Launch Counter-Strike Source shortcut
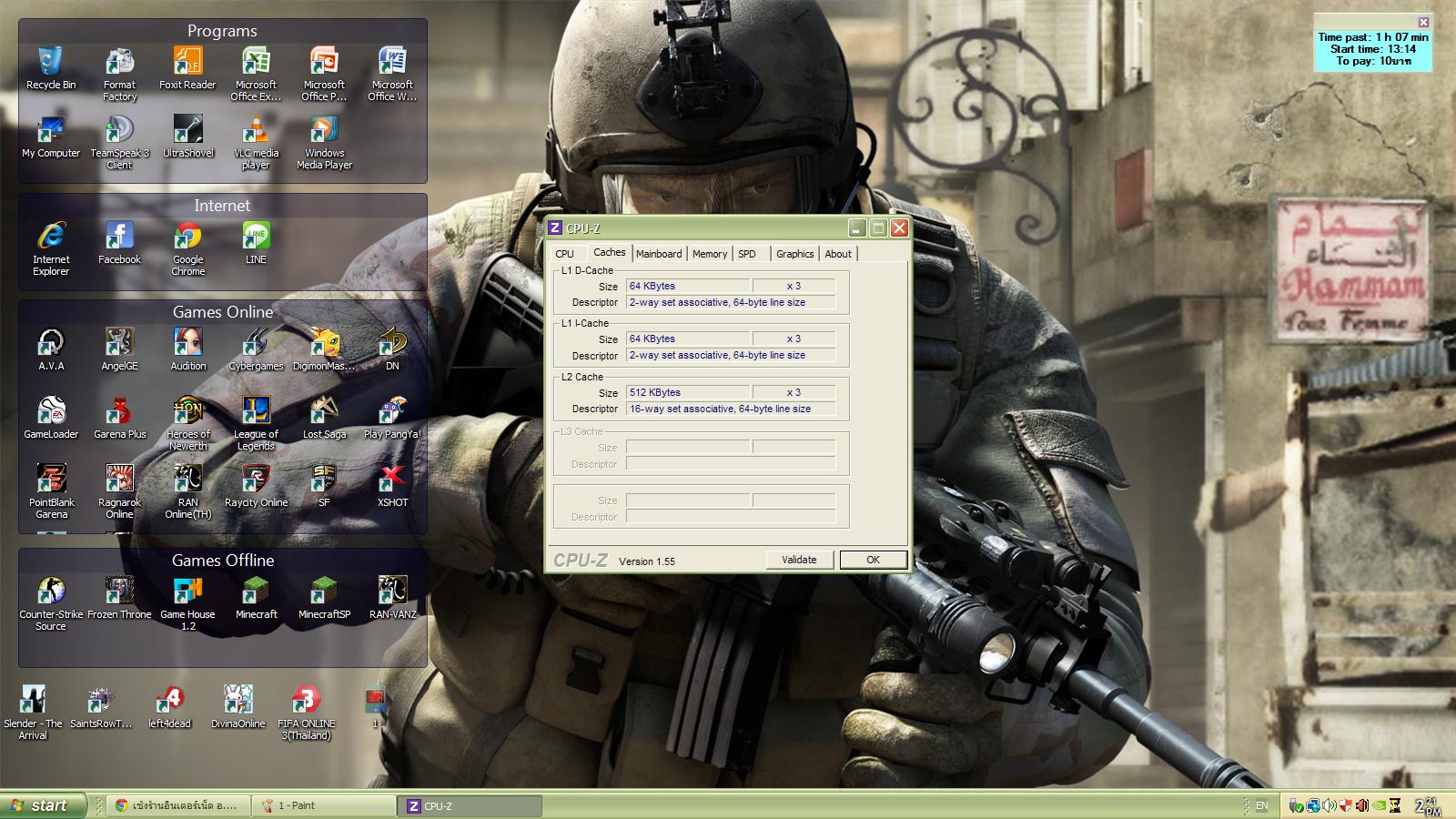Image resolution: width=1456 pixels, height=819 pixels. click(x=51, y=603)
